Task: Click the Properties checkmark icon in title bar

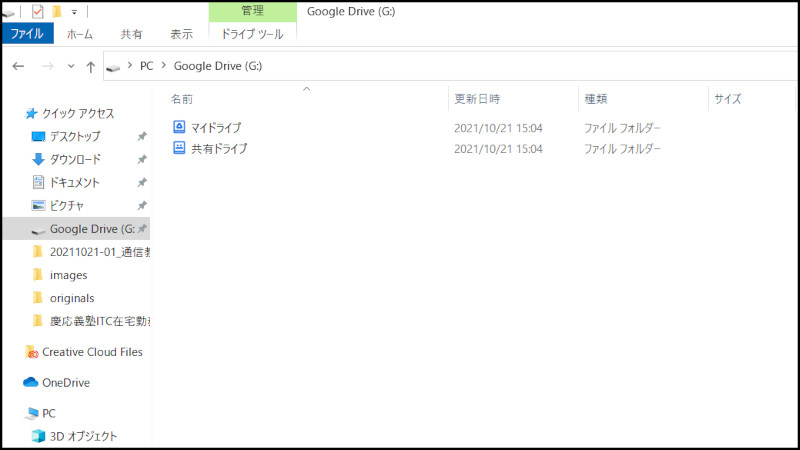Action: 38,11
